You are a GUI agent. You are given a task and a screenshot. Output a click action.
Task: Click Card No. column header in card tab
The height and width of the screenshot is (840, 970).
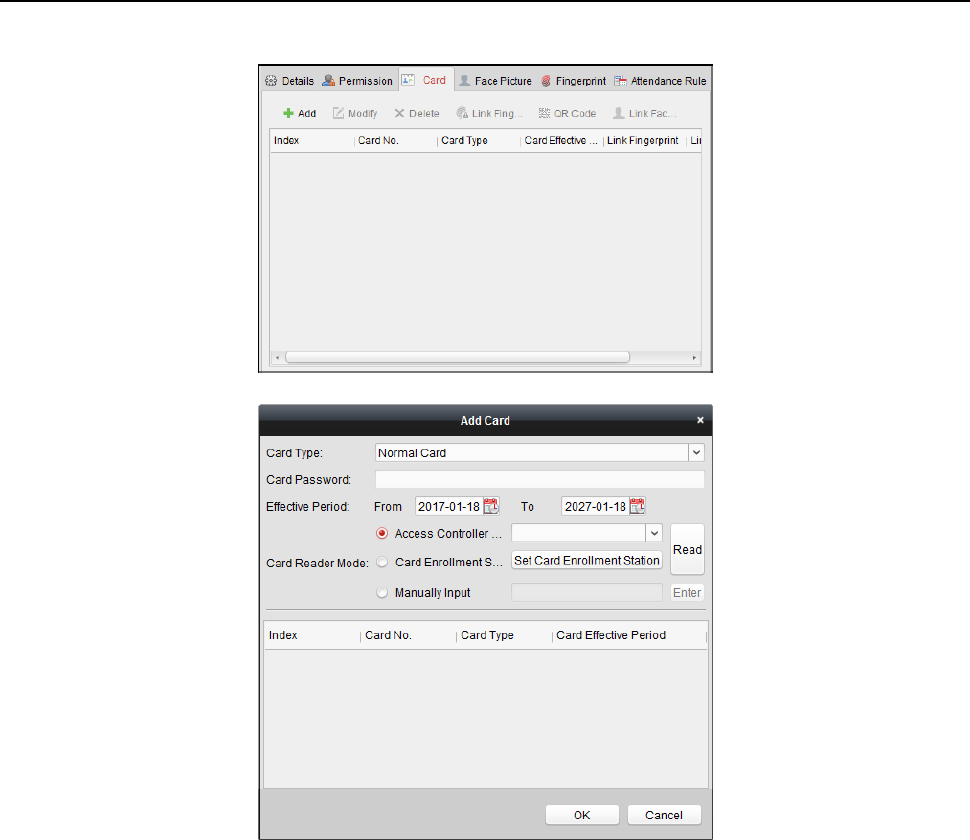(396, 140)
